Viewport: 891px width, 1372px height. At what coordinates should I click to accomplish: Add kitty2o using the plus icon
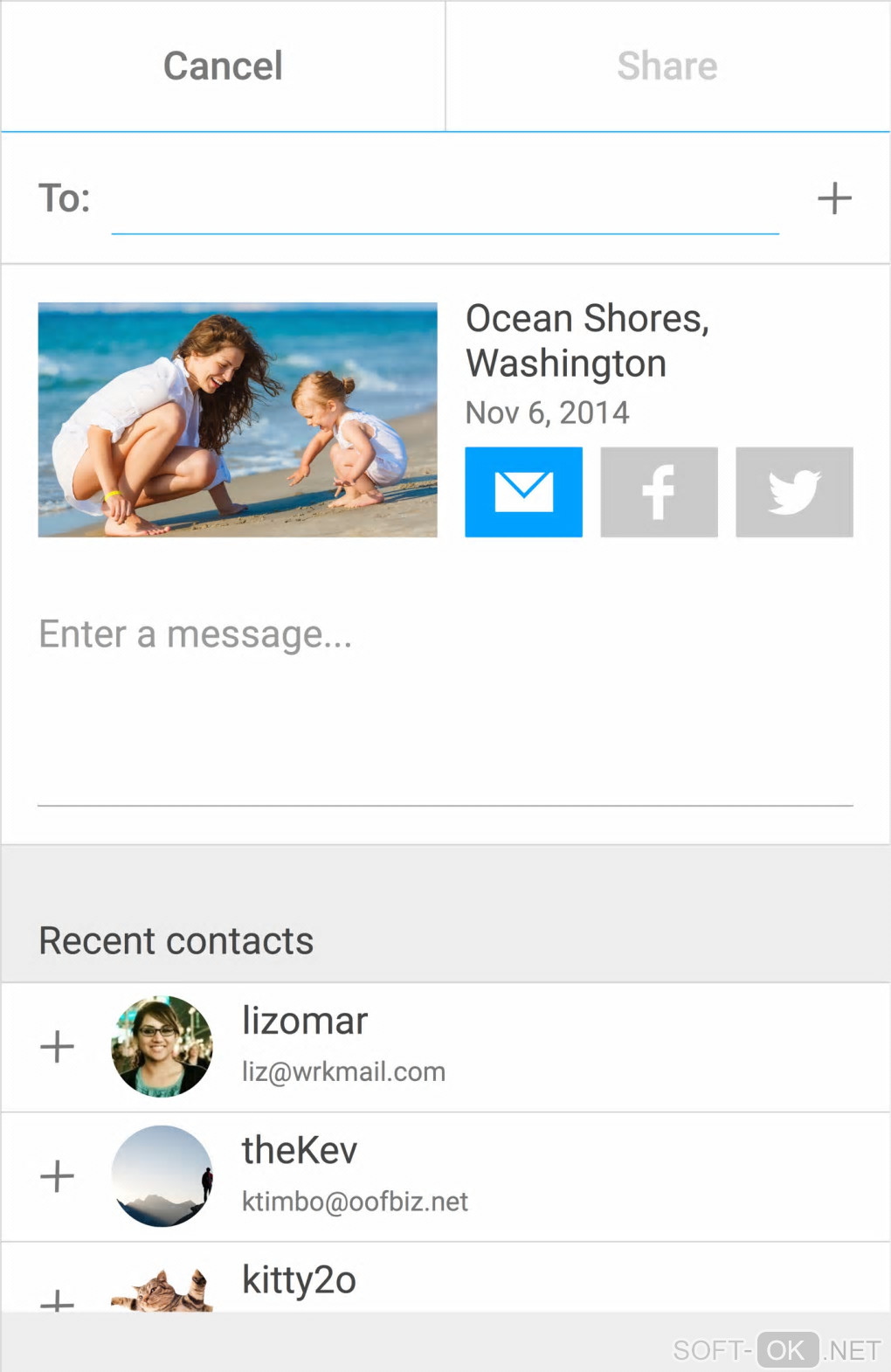[x=58, y=1301]
